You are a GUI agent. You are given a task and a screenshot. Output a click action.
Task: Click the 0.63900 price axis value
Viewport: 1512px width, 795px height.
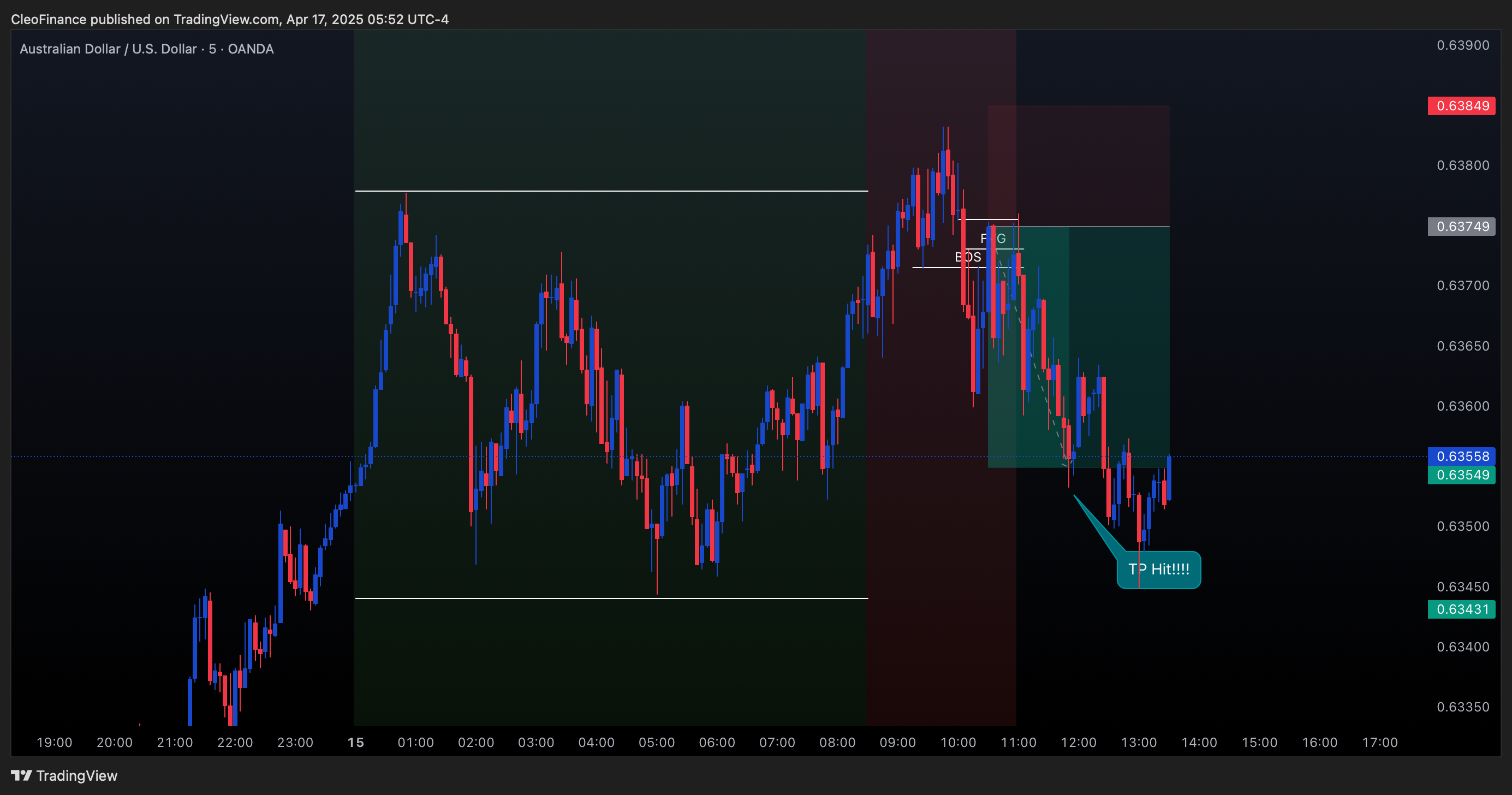click(1463, 45)
